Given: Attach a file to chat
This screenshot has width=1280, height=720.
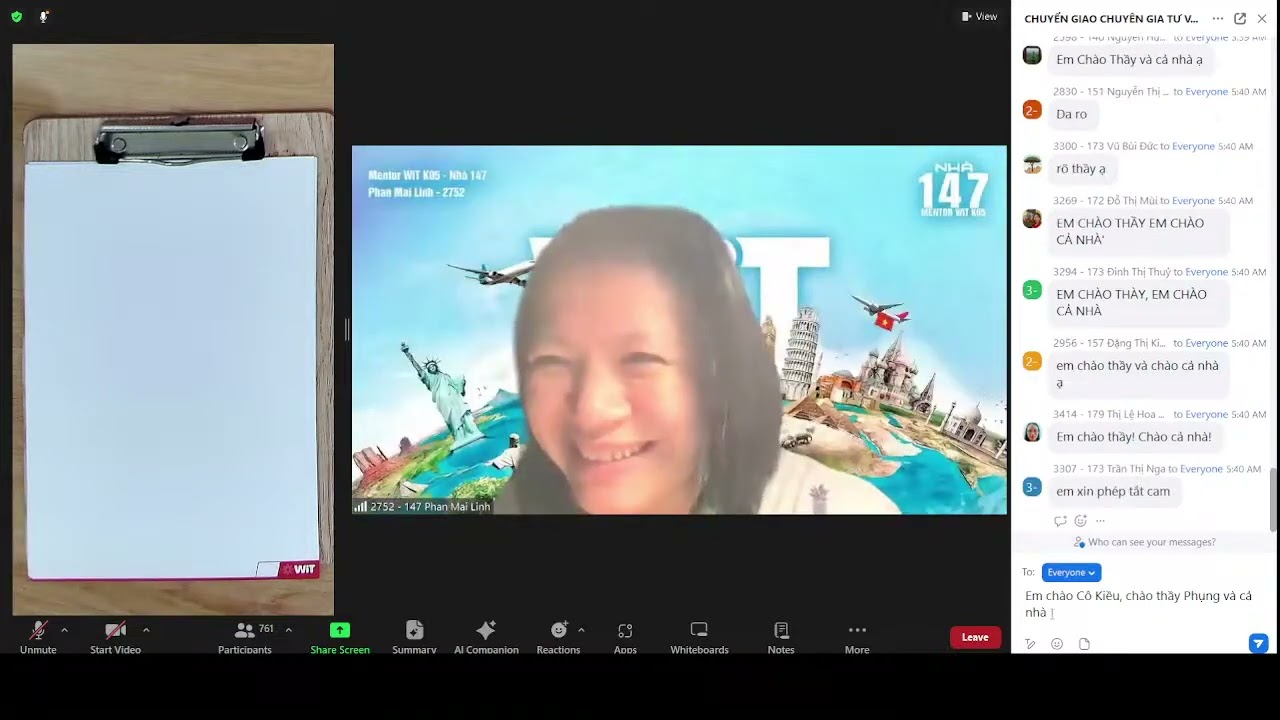Looking at the screenshot, I should pos(1084,644).
